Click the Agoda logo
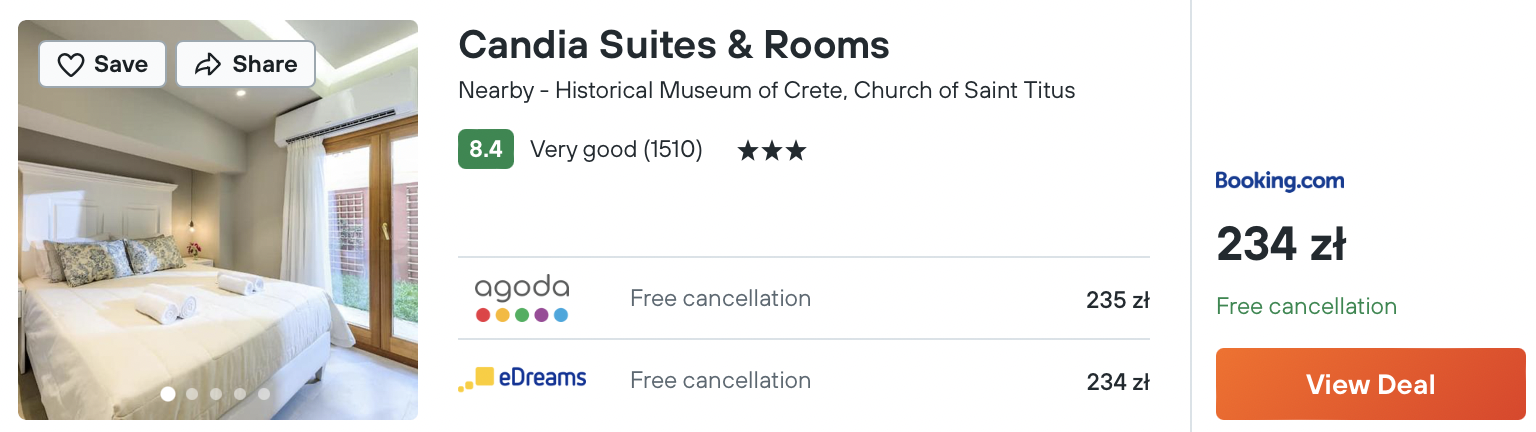Screen dimensions: 1536x432 coord(522,299)
